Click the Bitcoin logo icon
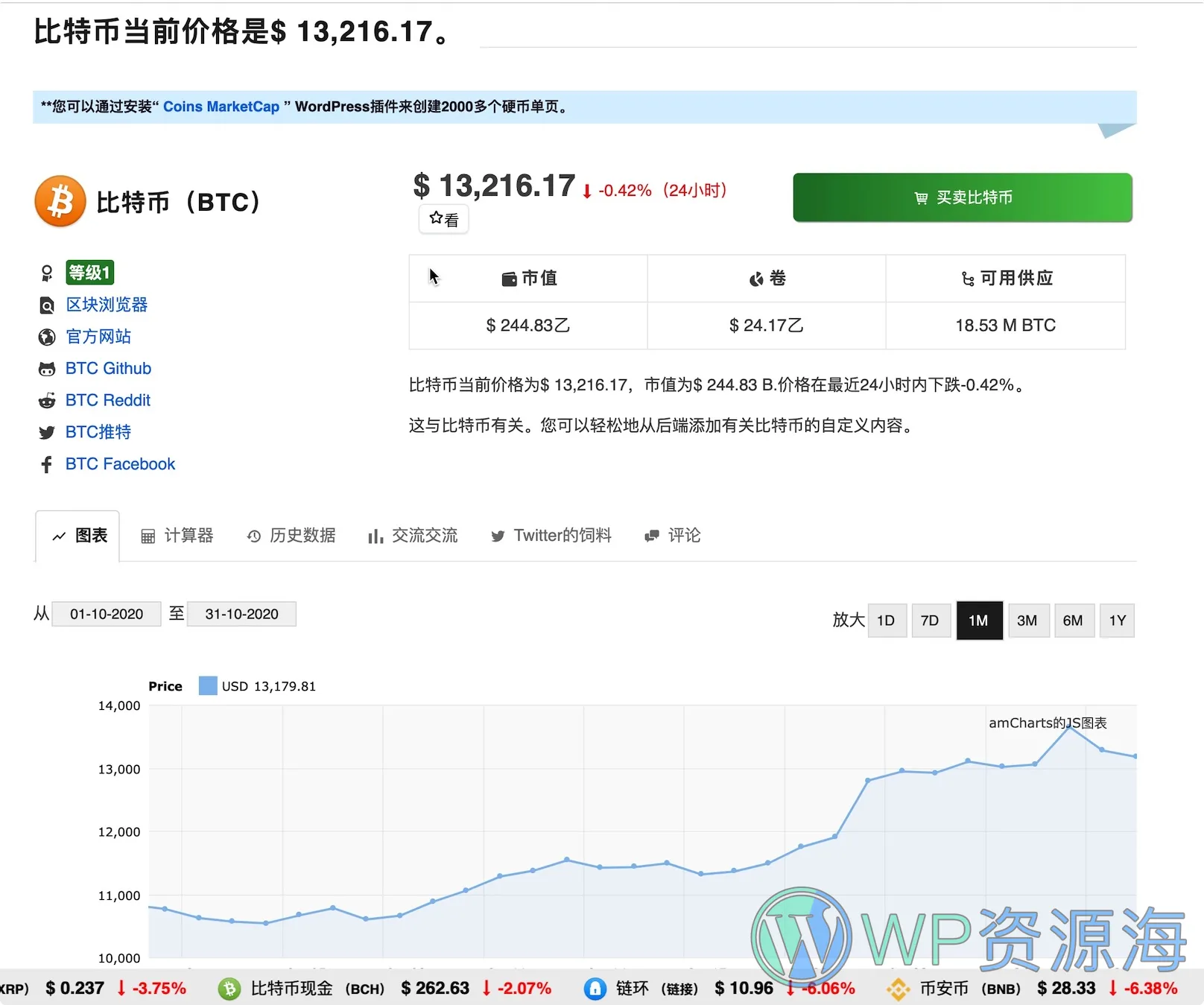This screenshot has width=1204, height=1005. point(60,201)
